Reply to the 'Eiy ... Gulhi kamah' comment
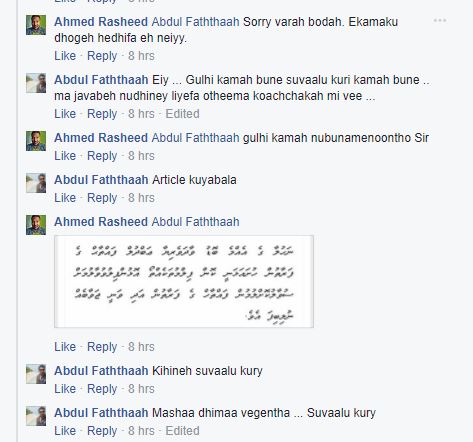Screen dimensions: 473x442 click(102, 114)
